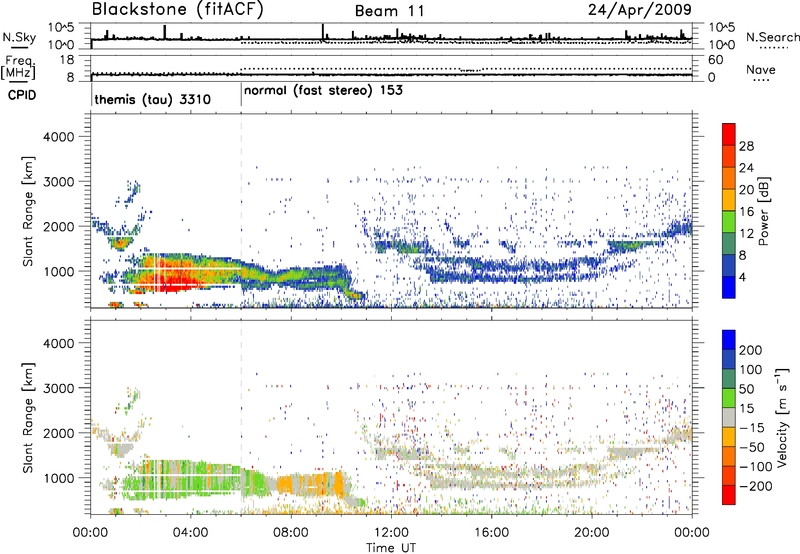The height and width of the screenshot is (554, 800).
Task: Click the Power scale value '16'
Action: [x=746, y=212]
